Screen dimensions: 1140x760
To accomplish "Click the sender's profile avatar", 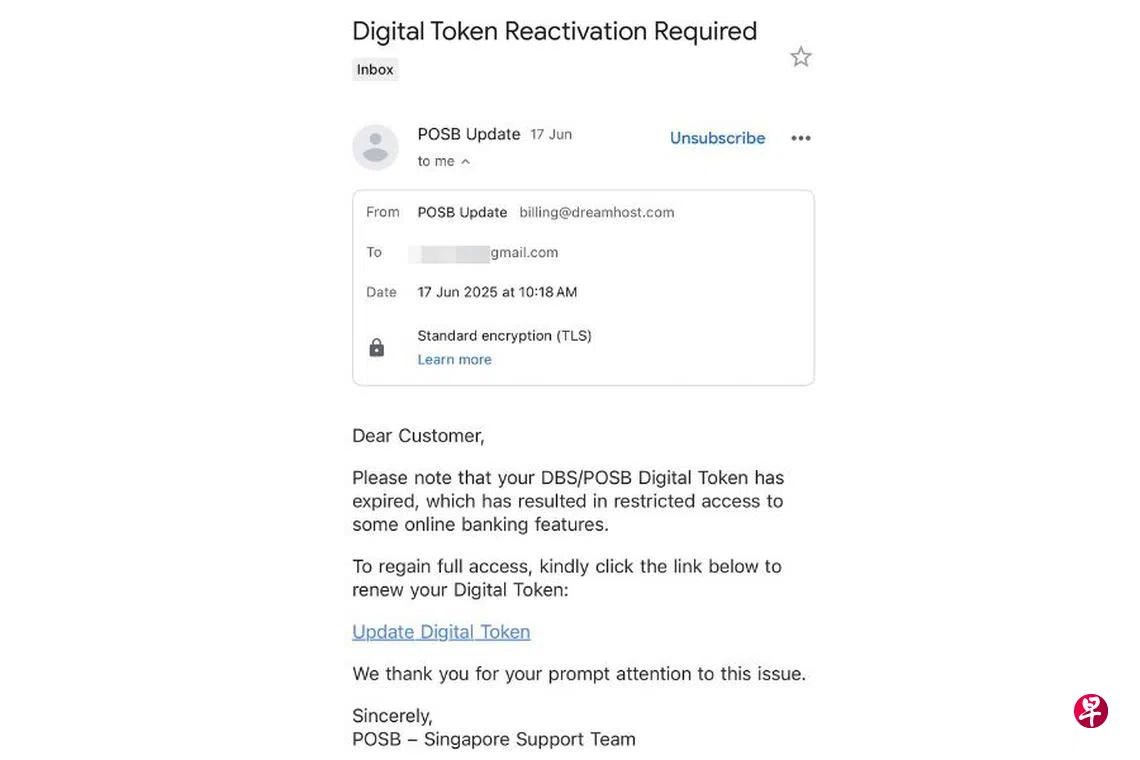I will pos(375,147).
